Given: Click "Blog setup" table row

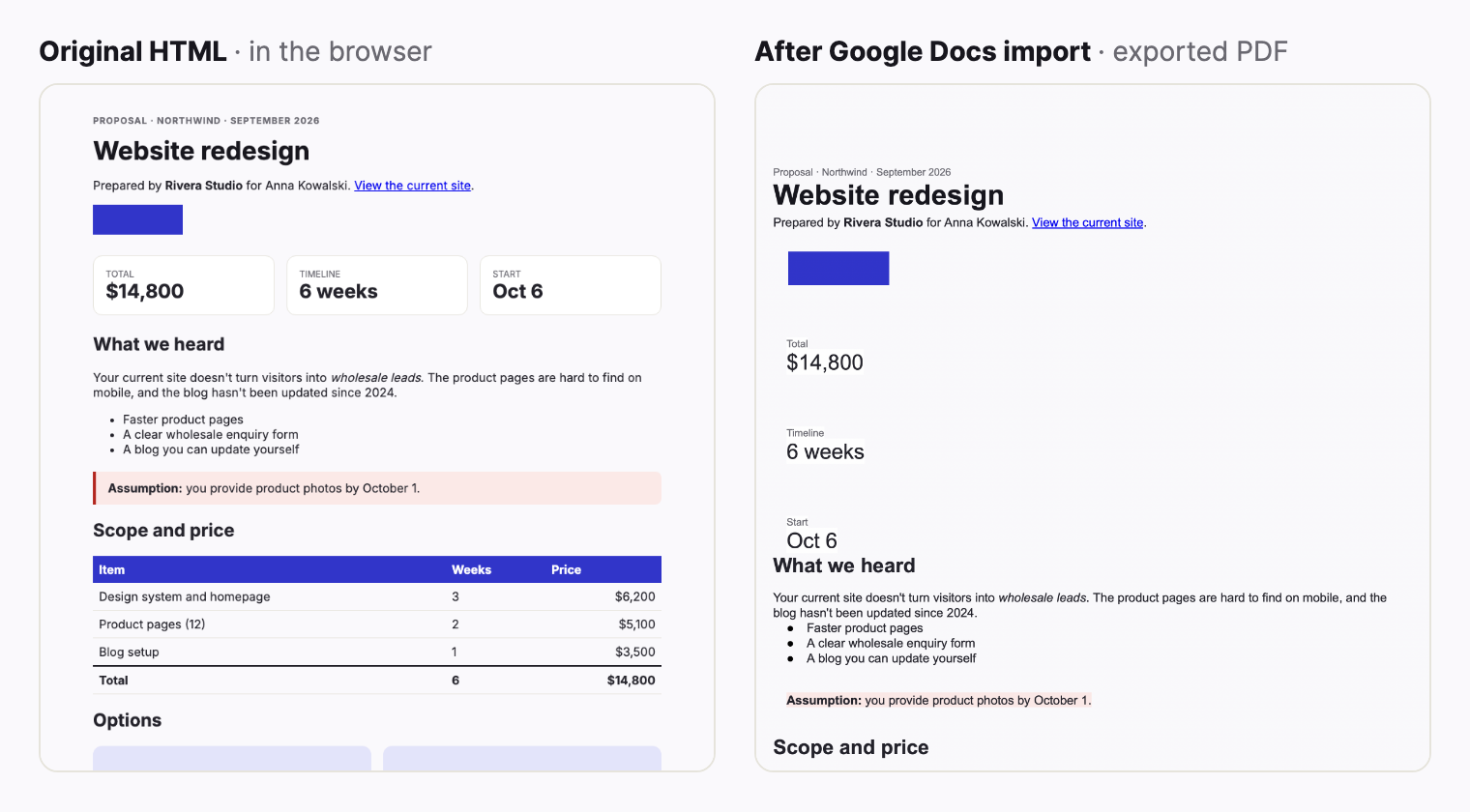Looking at the screenshot, I should pyautogui.click(x=377, y=652).
